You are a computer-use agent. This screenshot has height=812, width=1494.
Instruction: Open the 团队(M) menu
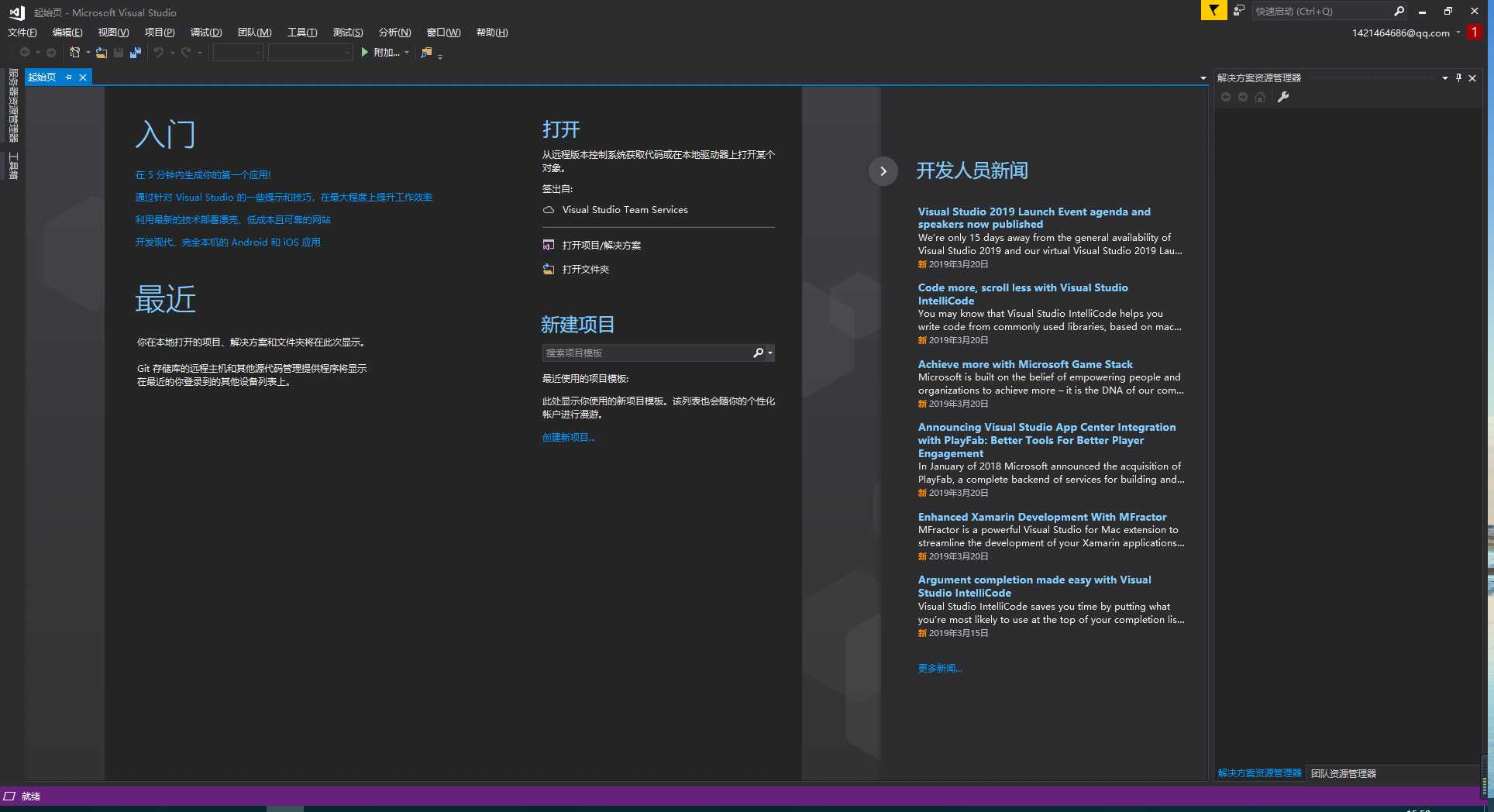click(254, 33)
